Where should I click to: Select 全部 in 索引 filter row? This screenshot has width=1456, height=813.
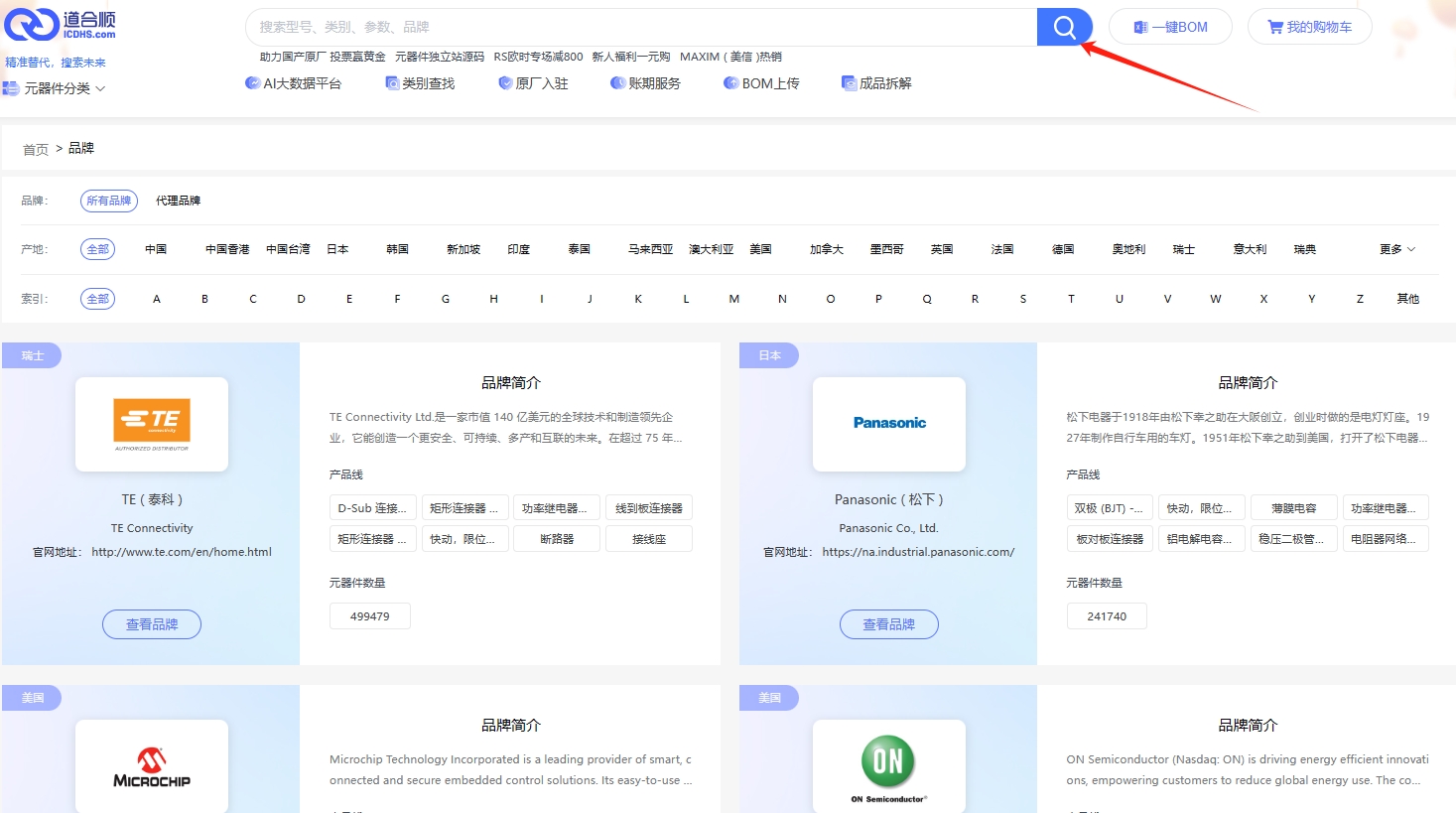pyautogui.click(x=97, y=299)
